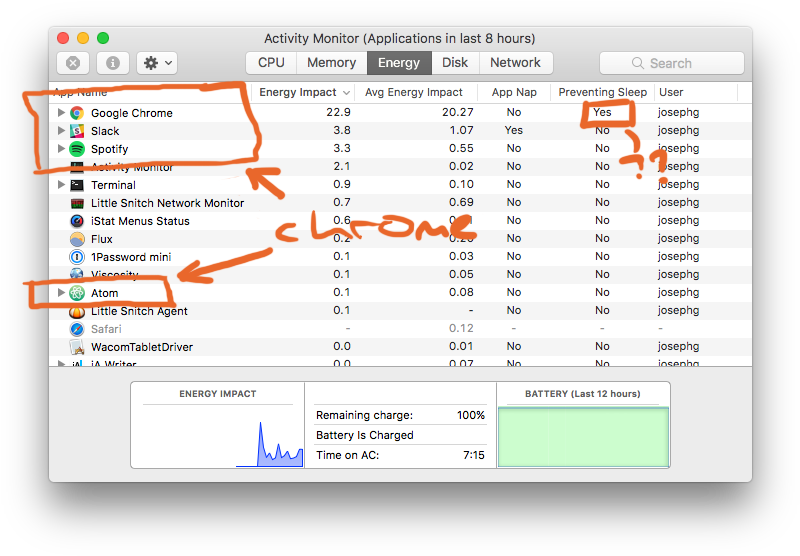Screen dimensions: 800x556
Task: Click the Google Chrome app icon
Action: [77, 113]
